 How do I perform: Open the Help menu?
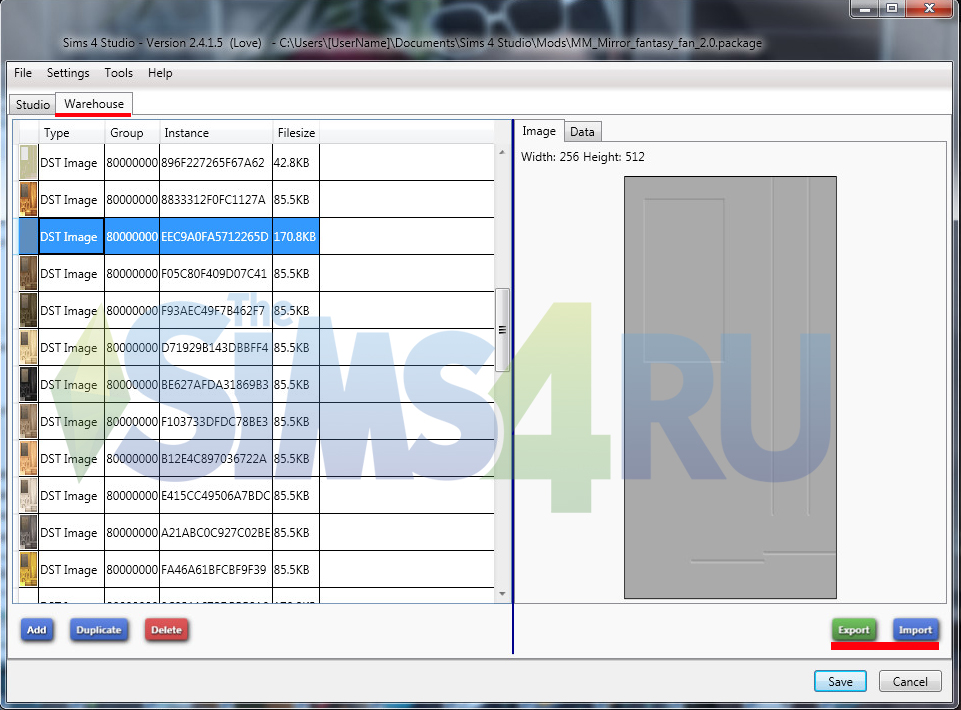point(160,73)
